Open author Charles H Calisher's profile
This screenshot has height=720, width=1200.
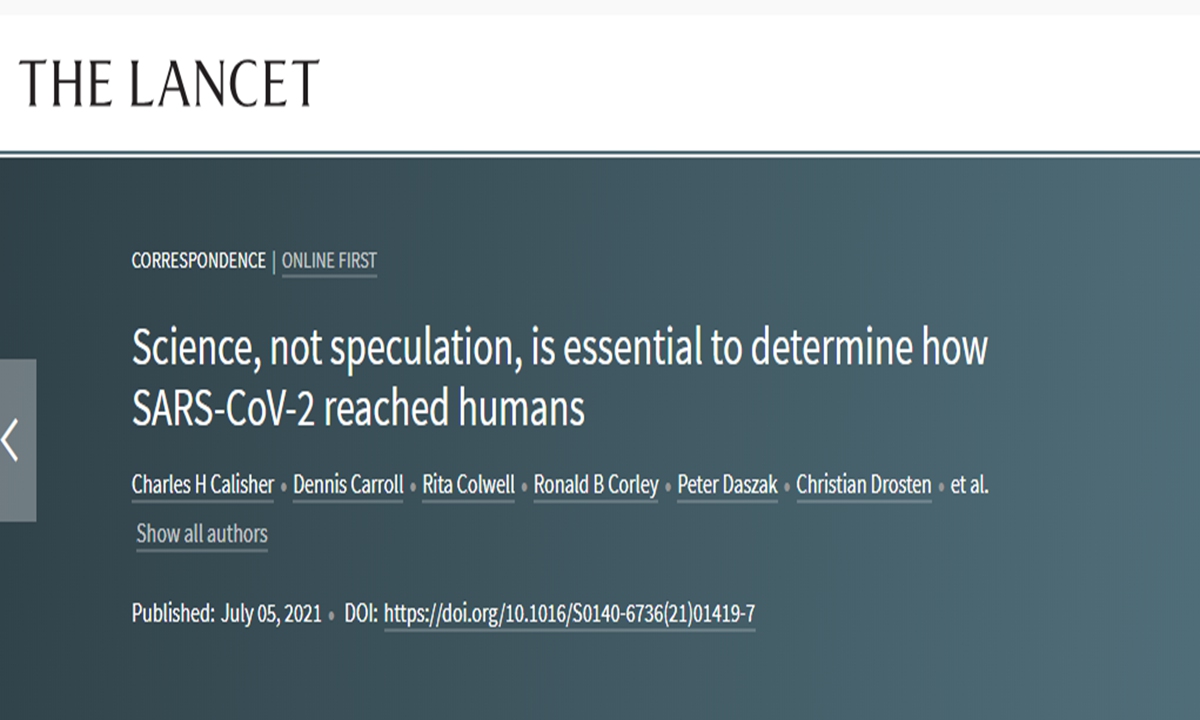pos(203,486)
